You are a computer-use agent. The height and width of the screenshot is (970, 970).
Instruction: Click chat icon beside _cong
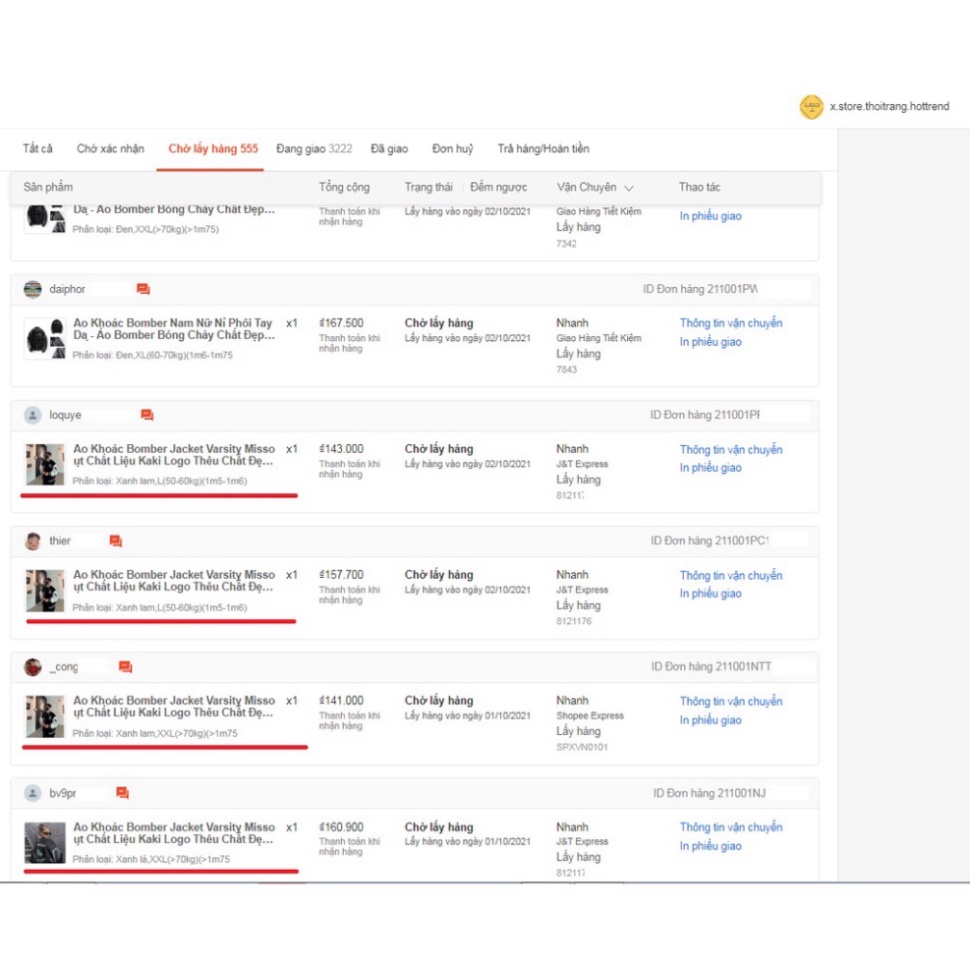click(x=126, y=666)
